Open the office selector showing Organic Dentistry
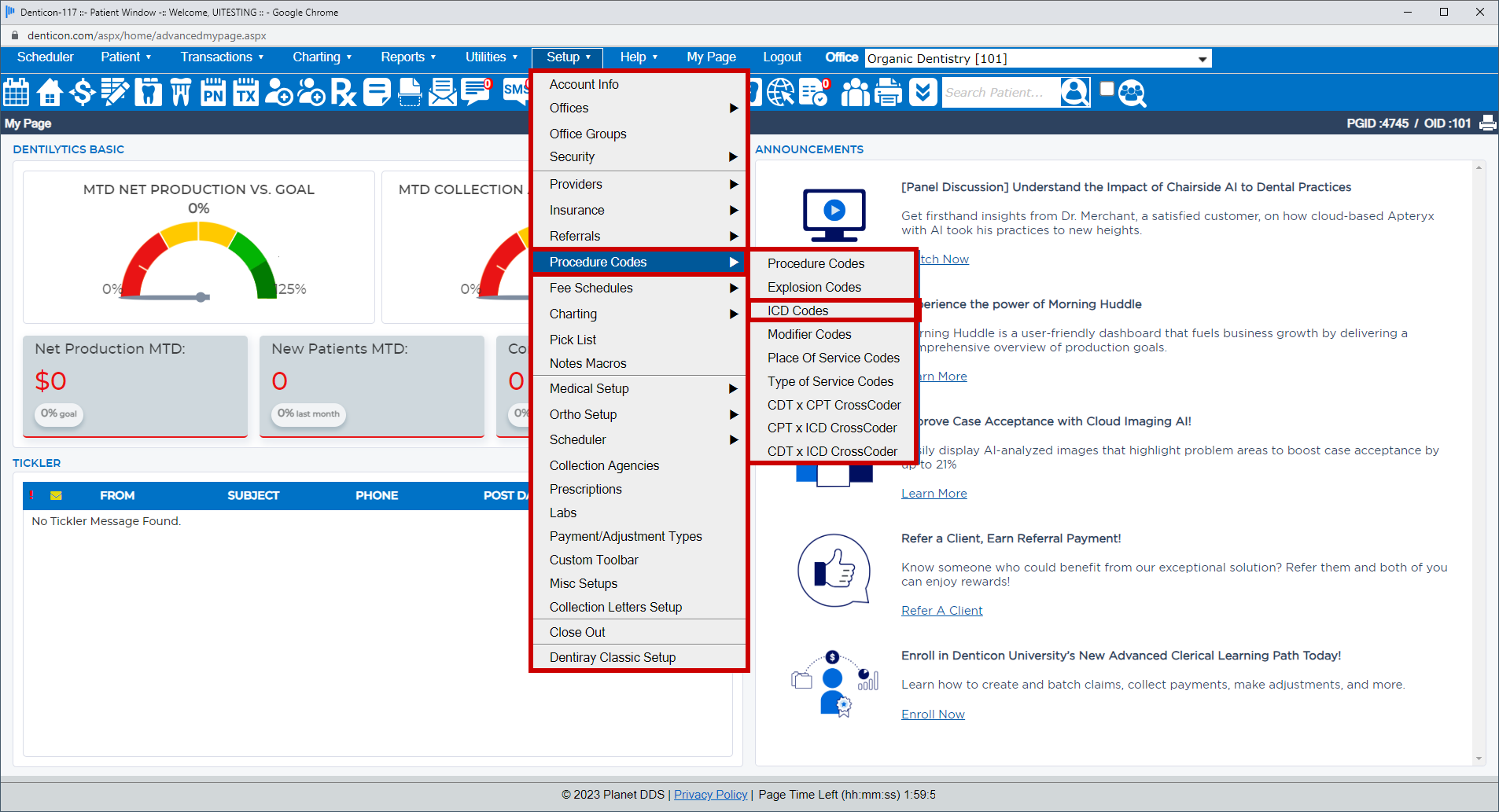Image resolution: width=1499 pixels, height=812 pixels. click(1037, 58)
